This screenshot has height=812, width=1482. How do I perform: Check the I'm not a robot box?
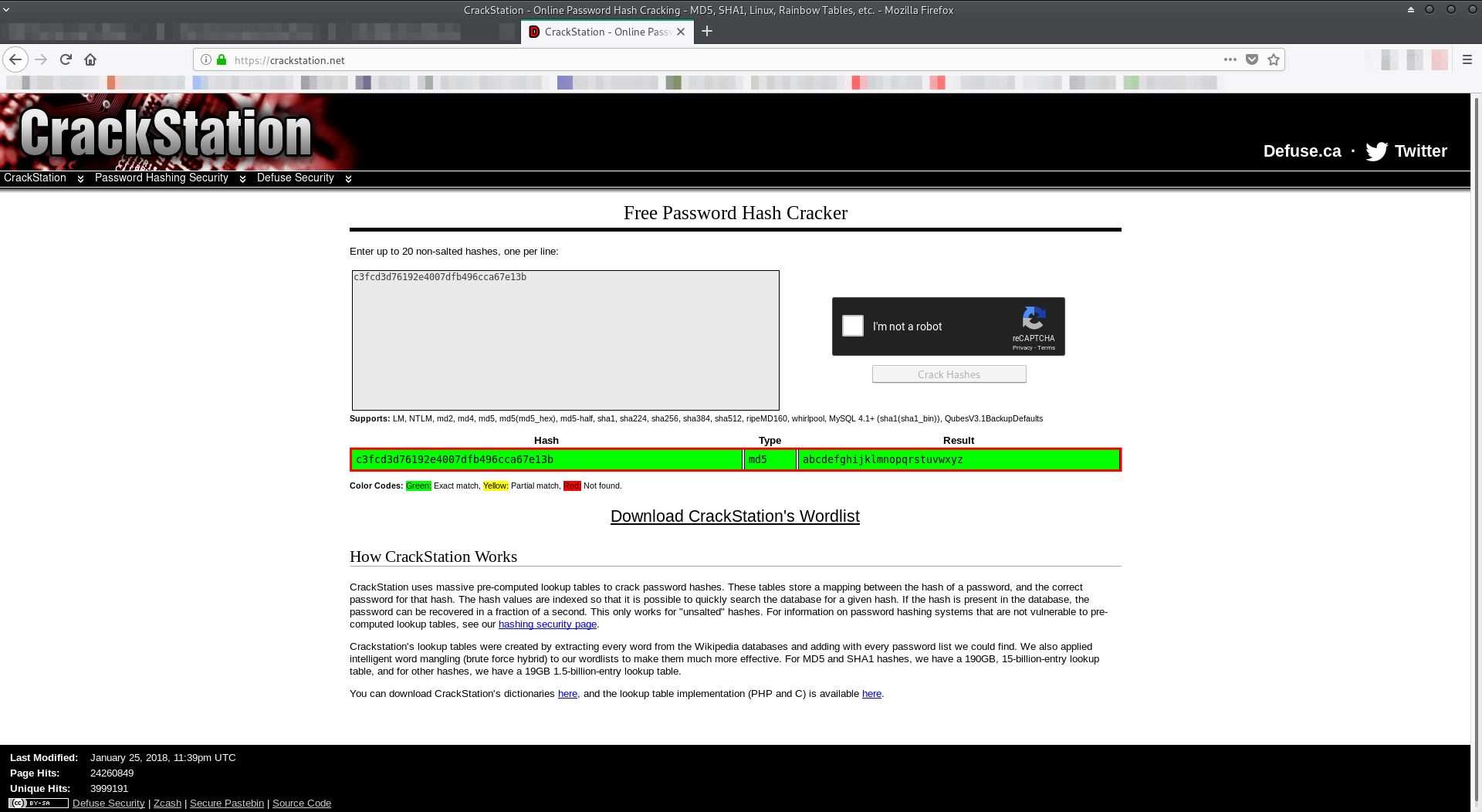click(x=853, y=326)
